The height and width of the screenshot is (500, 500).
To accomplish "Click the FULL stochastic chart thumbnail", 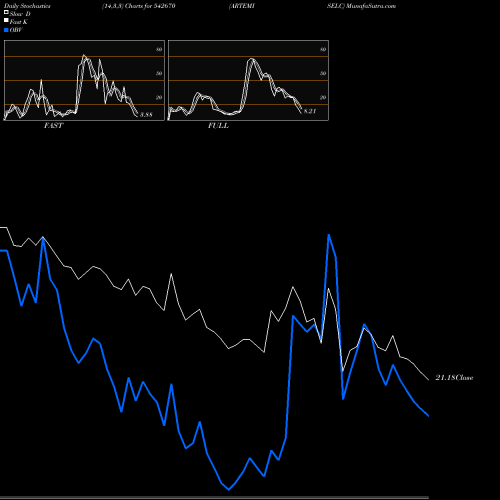I will (248, 80).
